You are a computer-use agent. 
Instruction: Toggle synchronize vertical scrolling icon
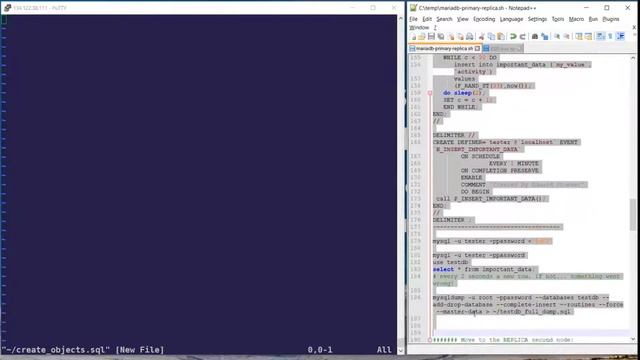(x=579, y=37)
